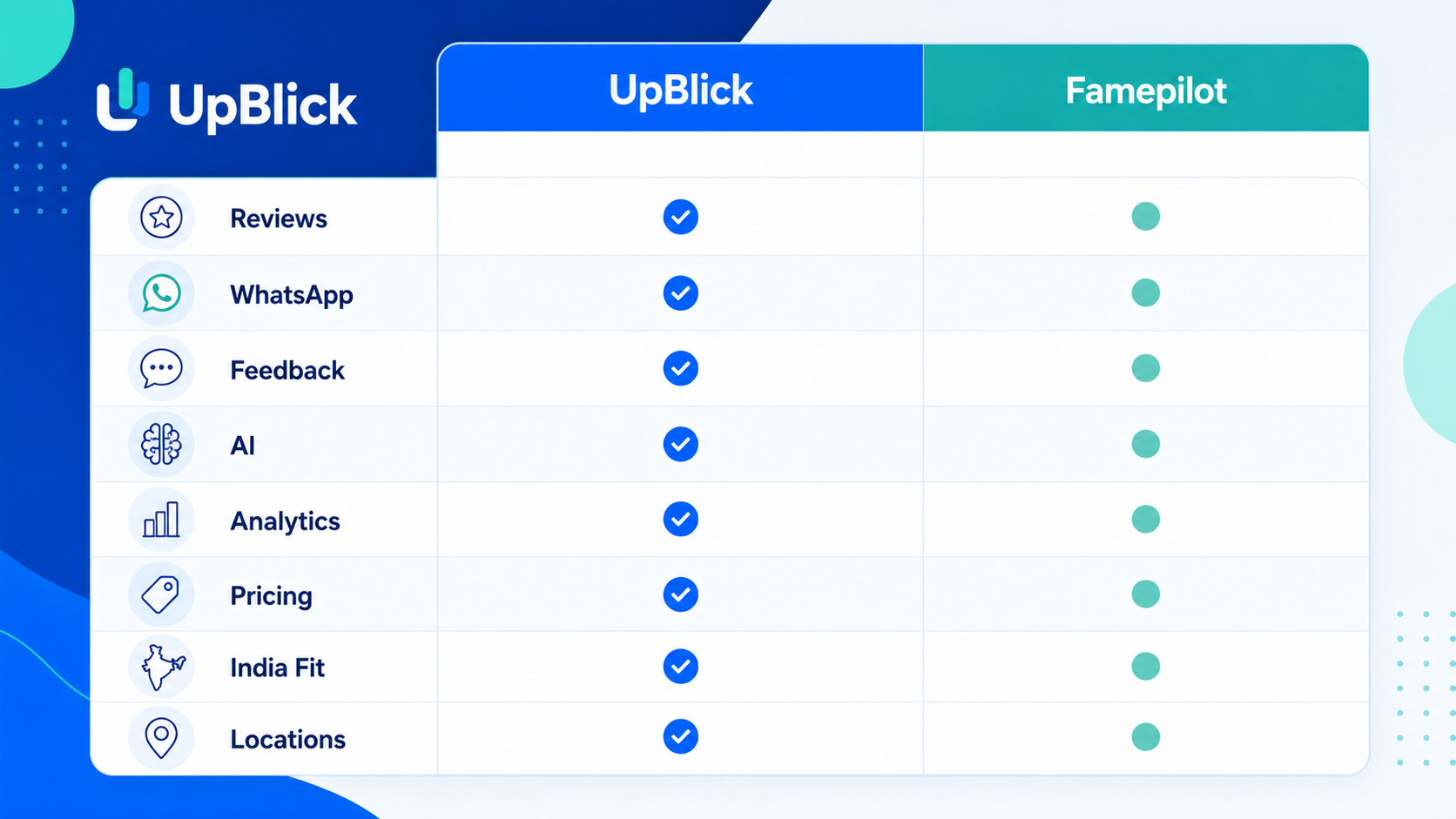Toggle UpBlick checkmark in WhatsApp row
The image size is (1456, 819).
[x=680, y=292]
